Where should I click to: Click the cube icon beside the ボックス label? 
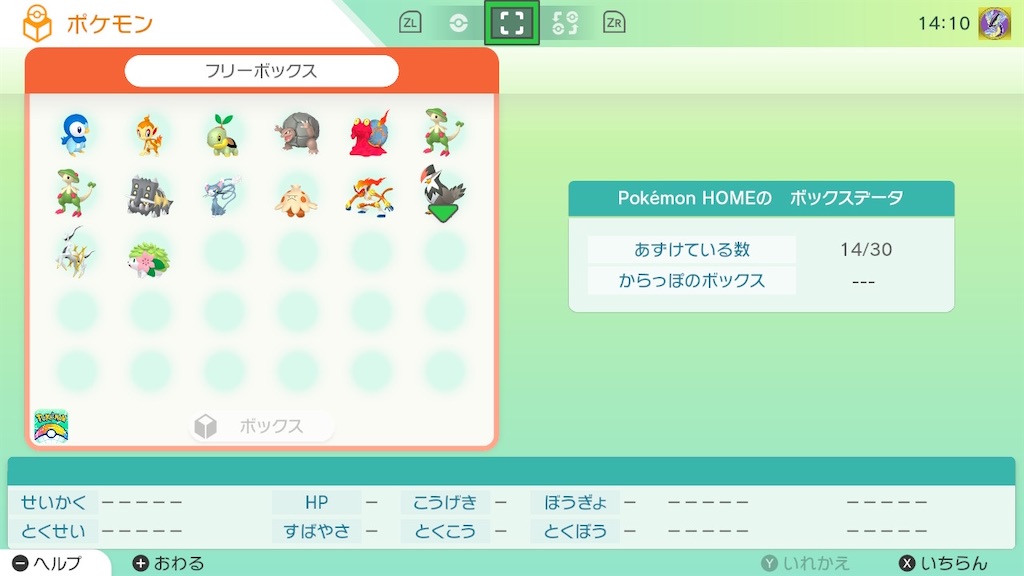pyautogui.click(x=206, y=425)
